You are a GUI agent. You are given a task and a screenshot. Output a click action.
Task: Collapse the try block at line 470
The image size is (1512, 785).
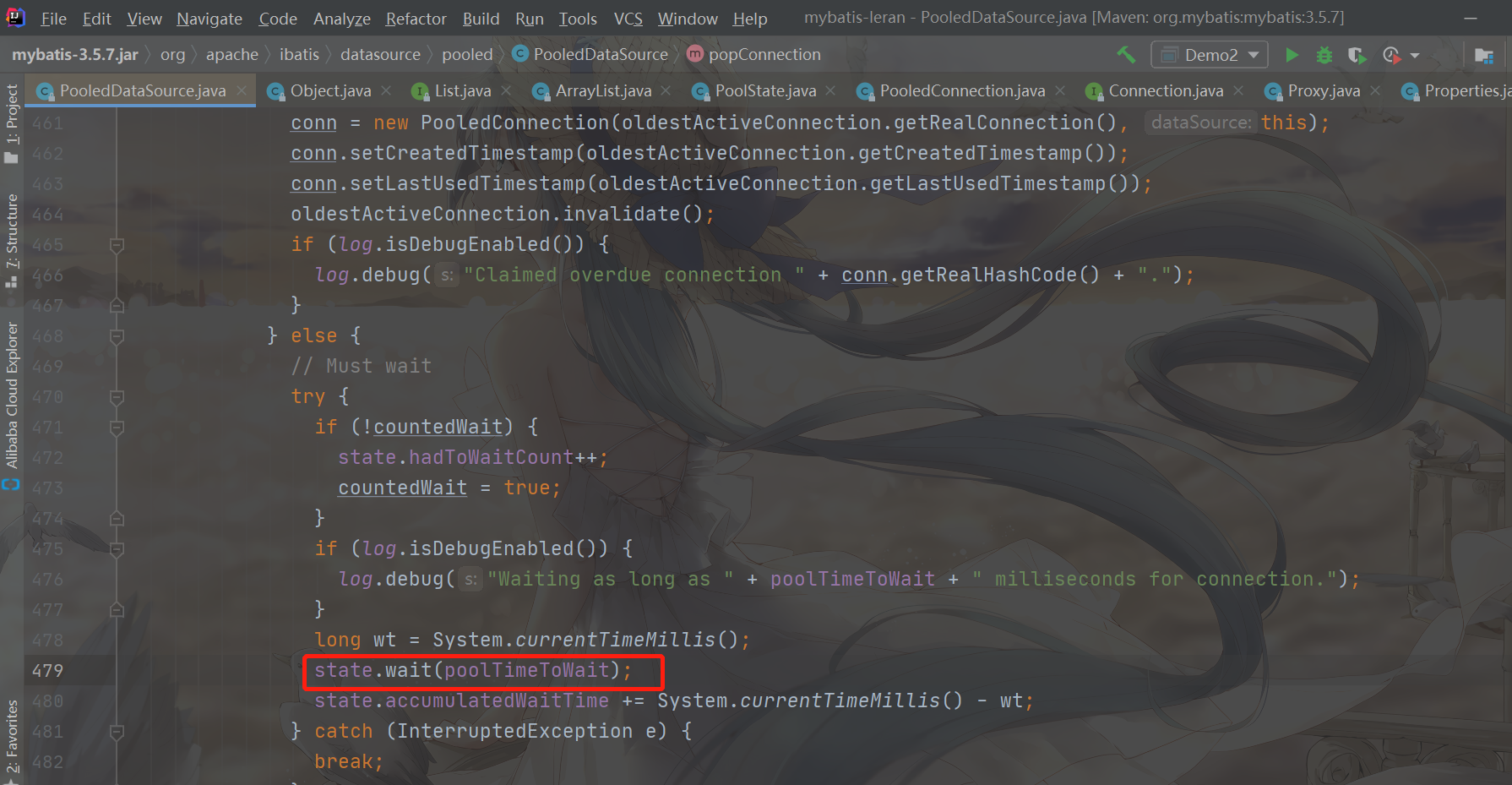[117, 397]
